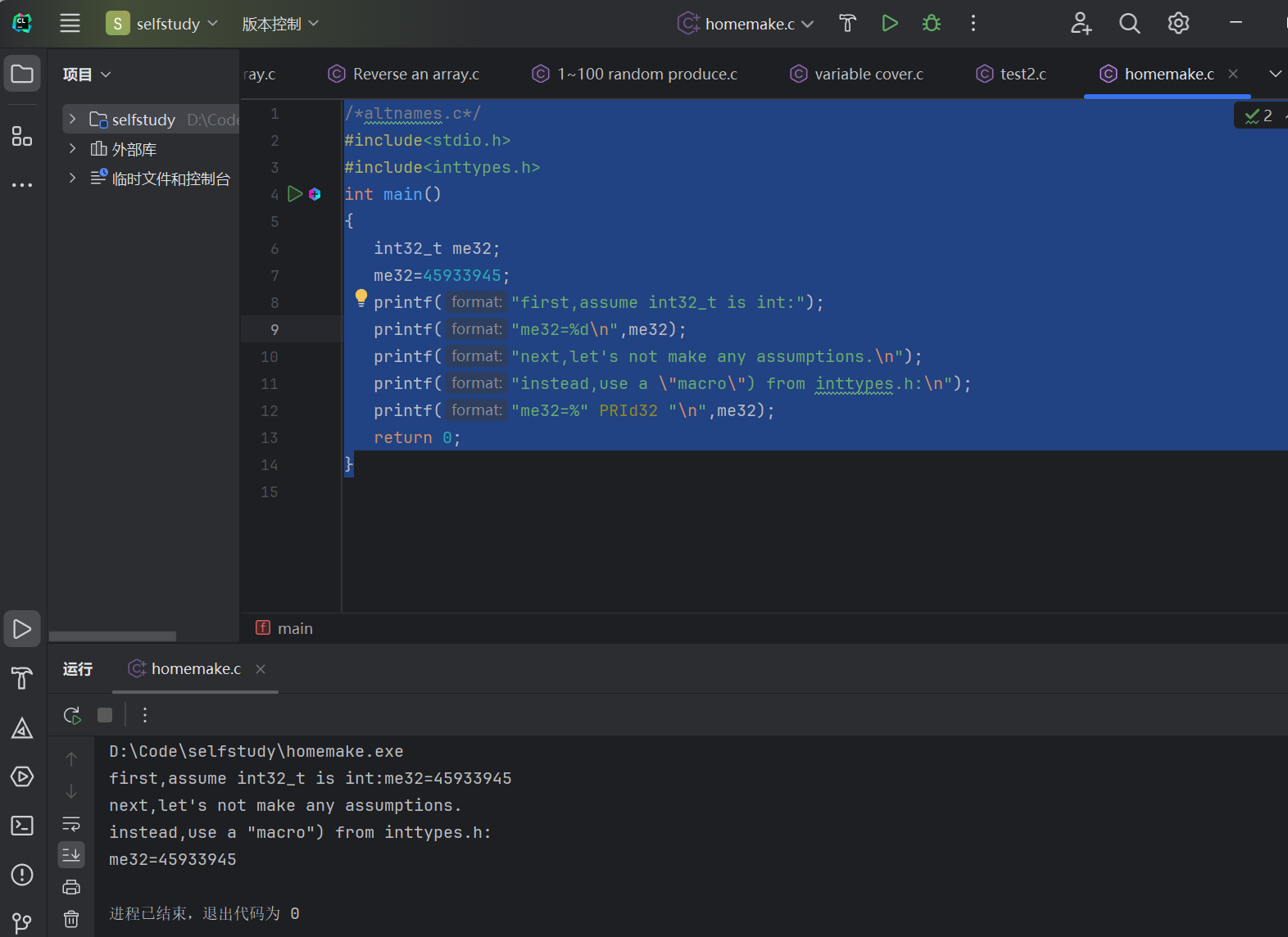The height and width of the screenshot is (937, 1288).
Task: Click the Build hammer icon in top toolbar
Action: [847, 24]
